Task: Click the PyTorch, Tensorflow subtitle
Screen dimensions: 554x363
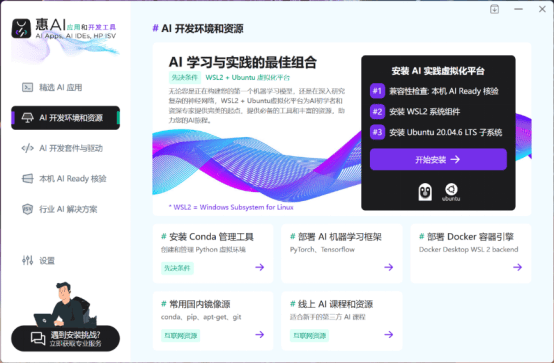Action: tap(322, 250)
